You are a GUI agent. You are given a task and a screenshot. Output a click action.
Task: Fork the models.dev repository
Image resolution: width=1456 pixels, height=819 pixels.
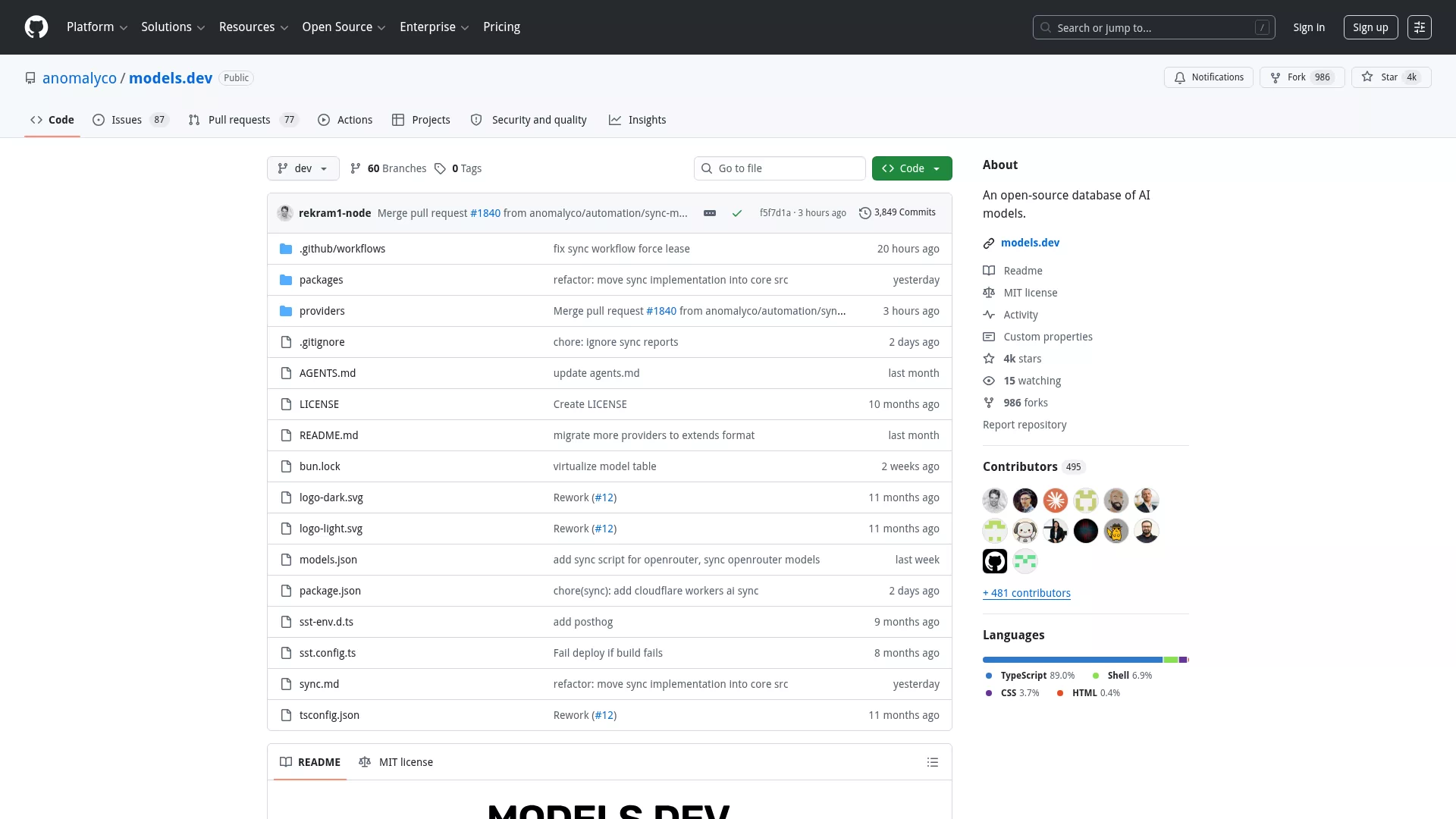(x=1301, y=77)
